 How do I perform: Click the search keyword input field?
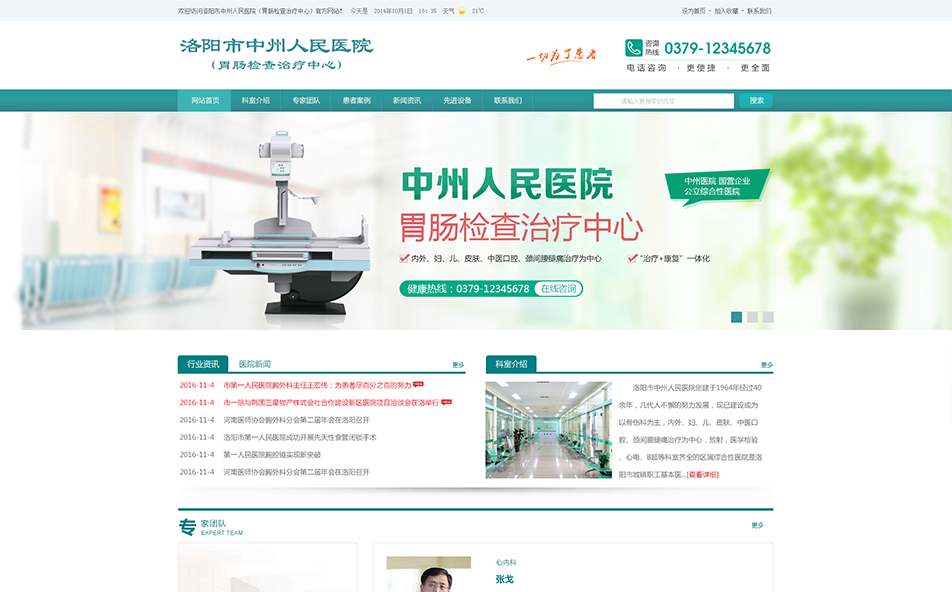pos(662,101)
